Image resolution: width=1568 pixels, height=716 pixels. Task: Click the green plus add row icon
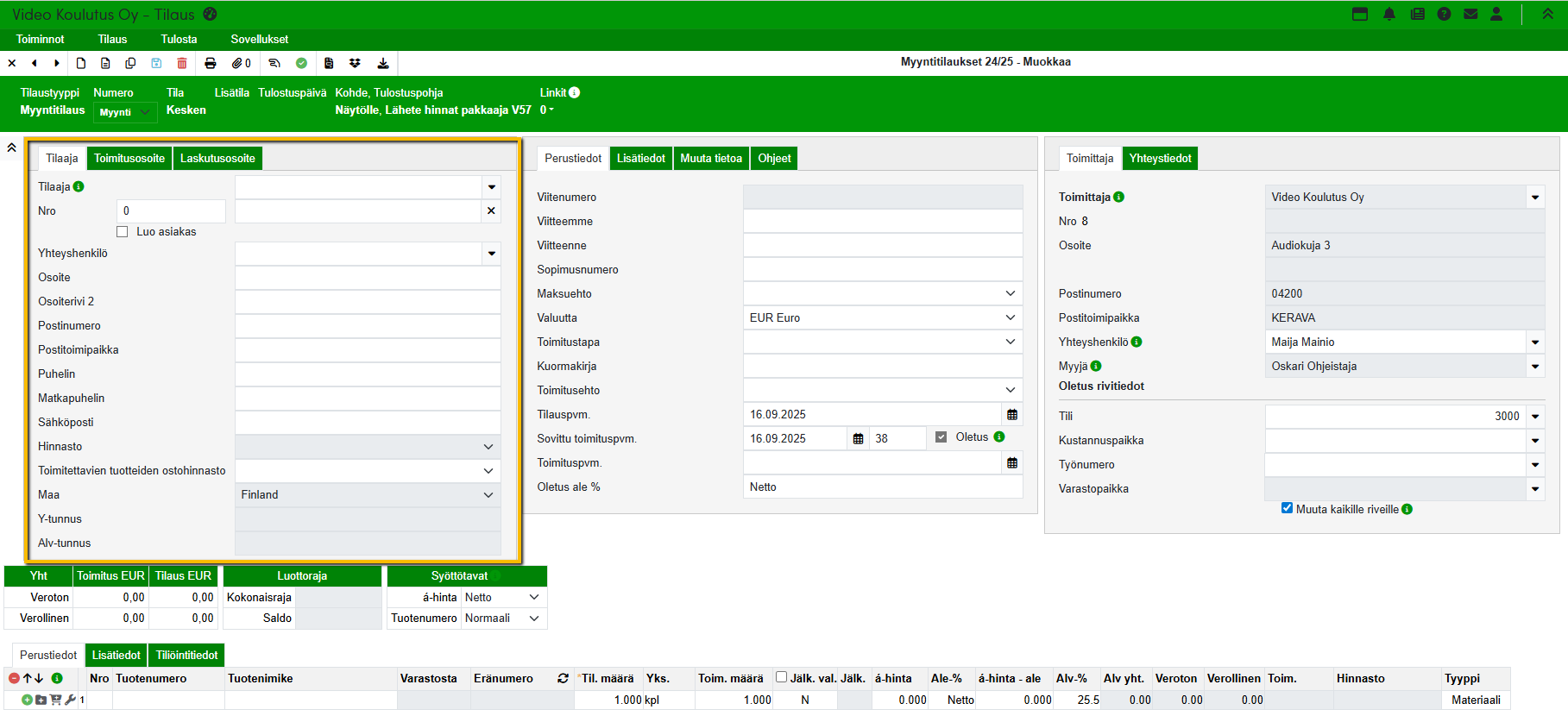click(27, 700)
